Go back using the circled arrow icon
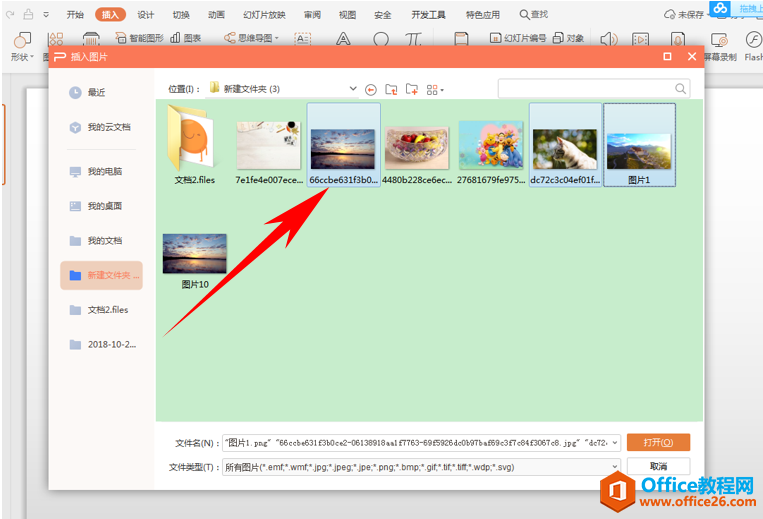Viewport: 763px width, 519px height. (x=371, y=89)
